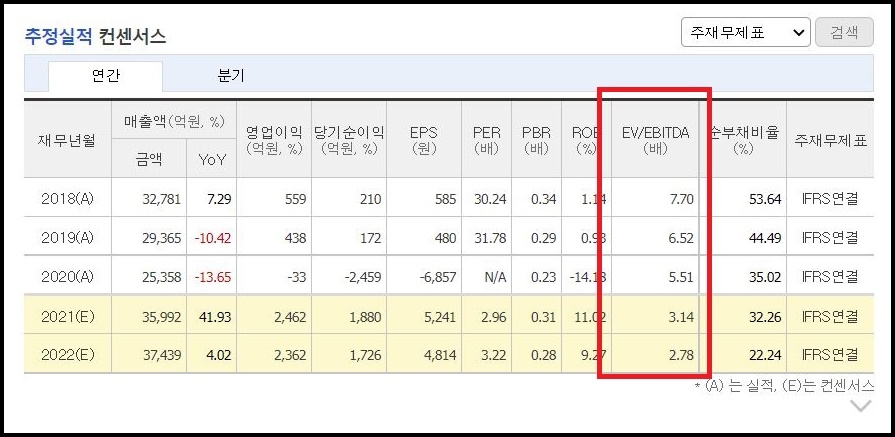
Task: Click net debt ratio value 22.24
Action: point(765,355)
